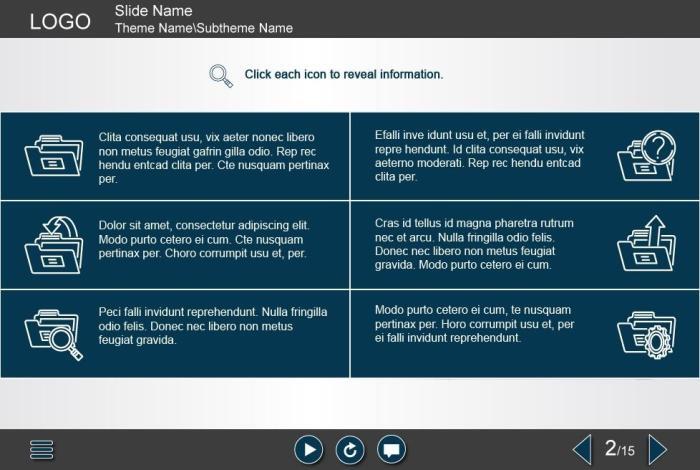Click the 2/15 slide counter

[x=620, y=450]
